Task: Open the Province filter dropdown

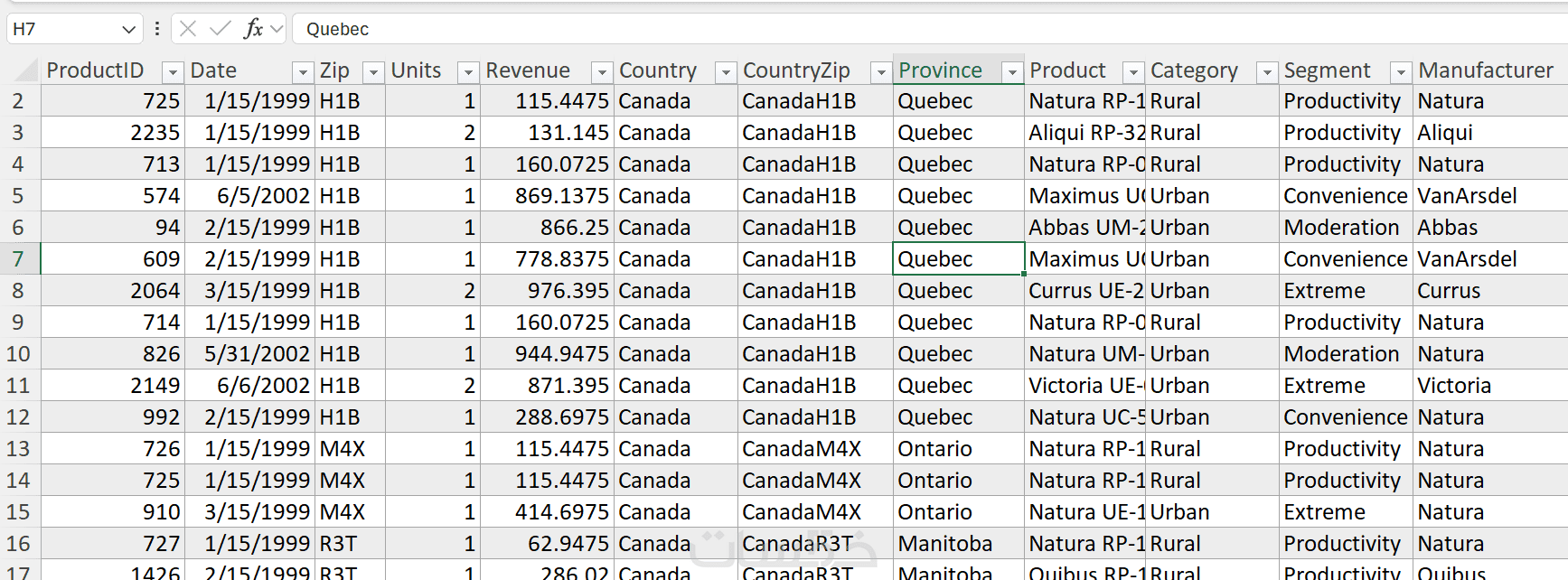Action: (x=1012, y=71)
